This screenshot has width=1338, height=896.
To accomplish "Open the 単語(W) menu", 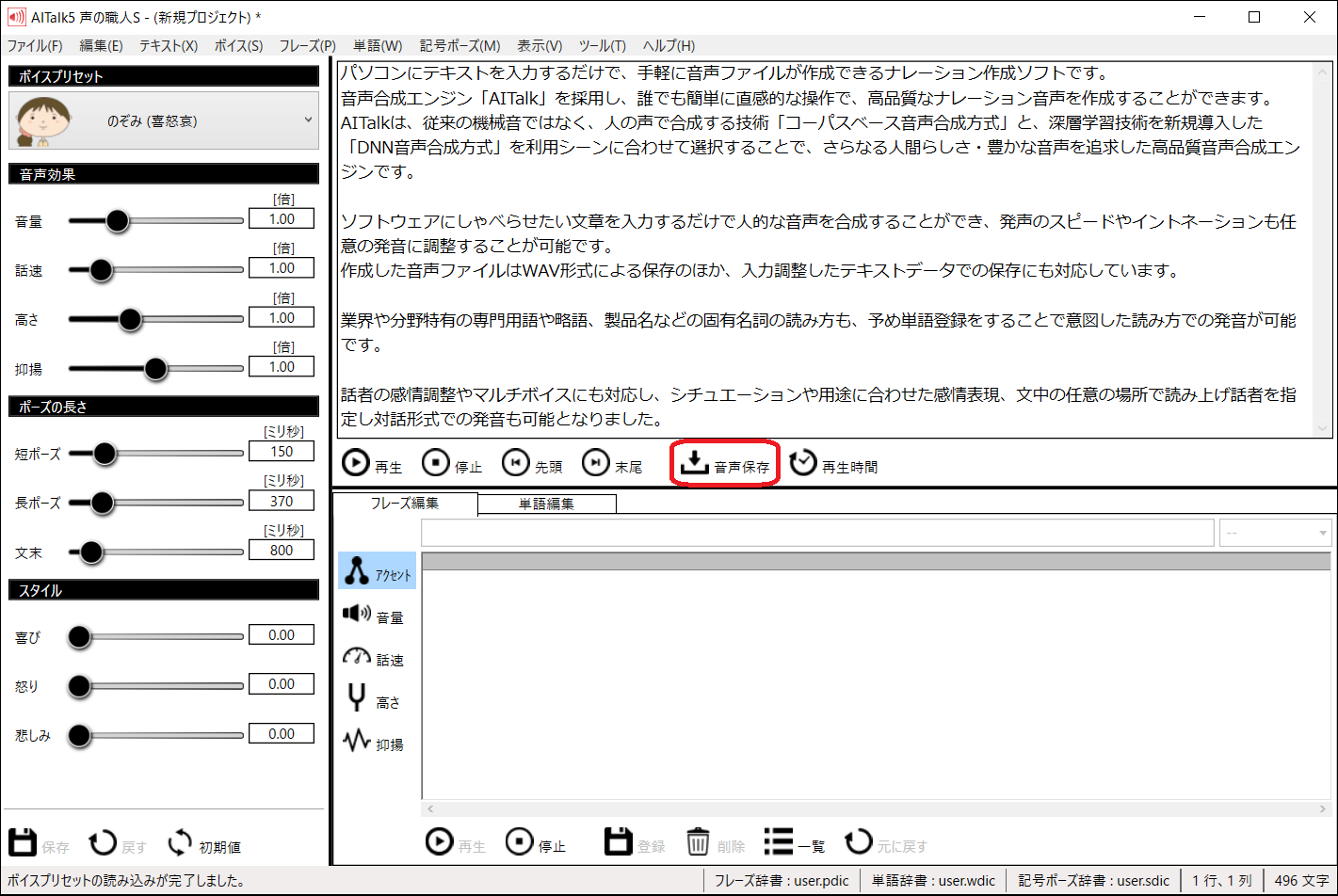I will (x=378, y=45).
